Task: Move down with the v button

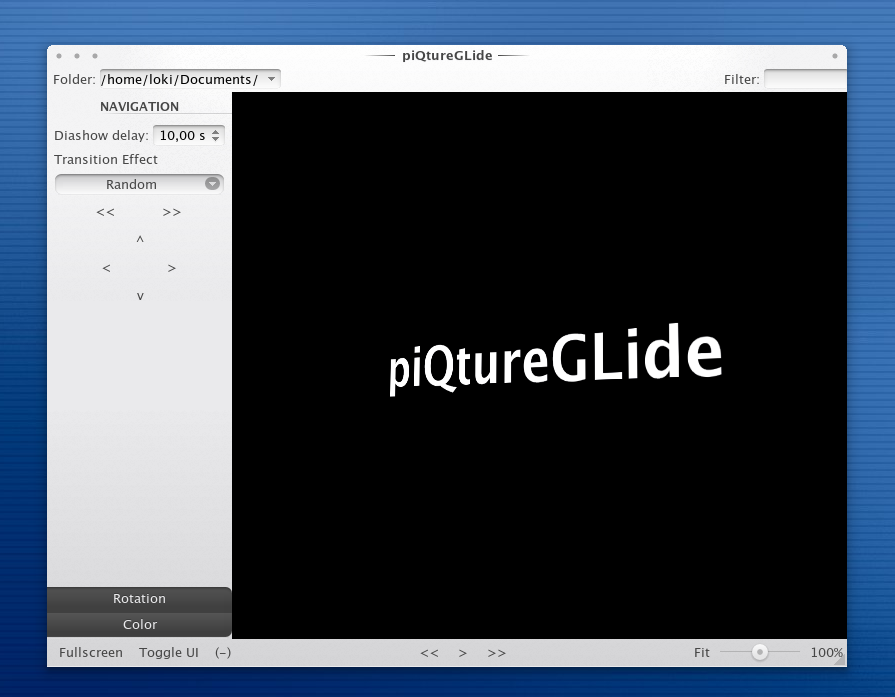Action: pos(140,296)
